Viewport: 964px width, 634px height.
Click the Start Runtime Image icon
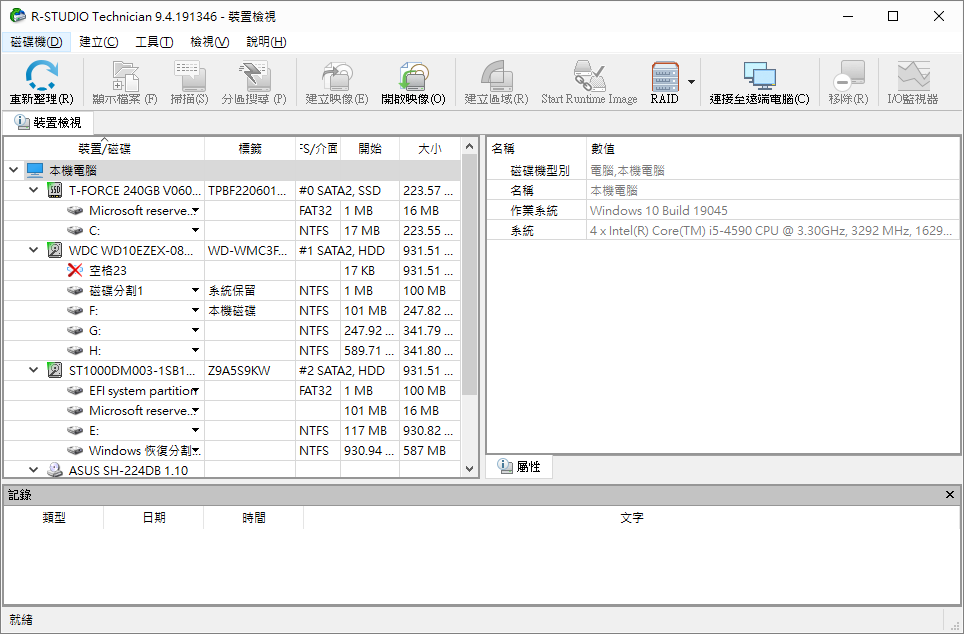pyautogui.click(x=589, y=76)
